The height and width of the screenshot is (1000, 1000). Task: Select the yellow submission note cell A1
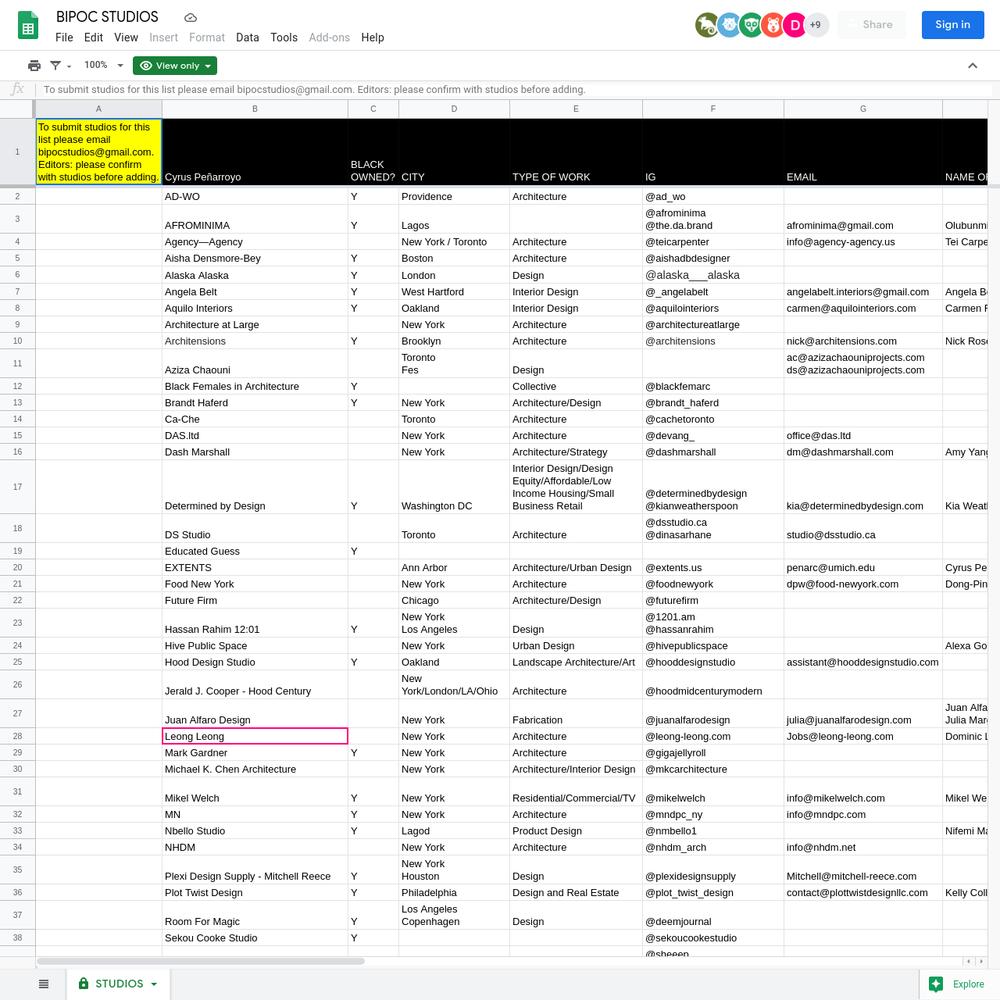click(x=98, y=152)
